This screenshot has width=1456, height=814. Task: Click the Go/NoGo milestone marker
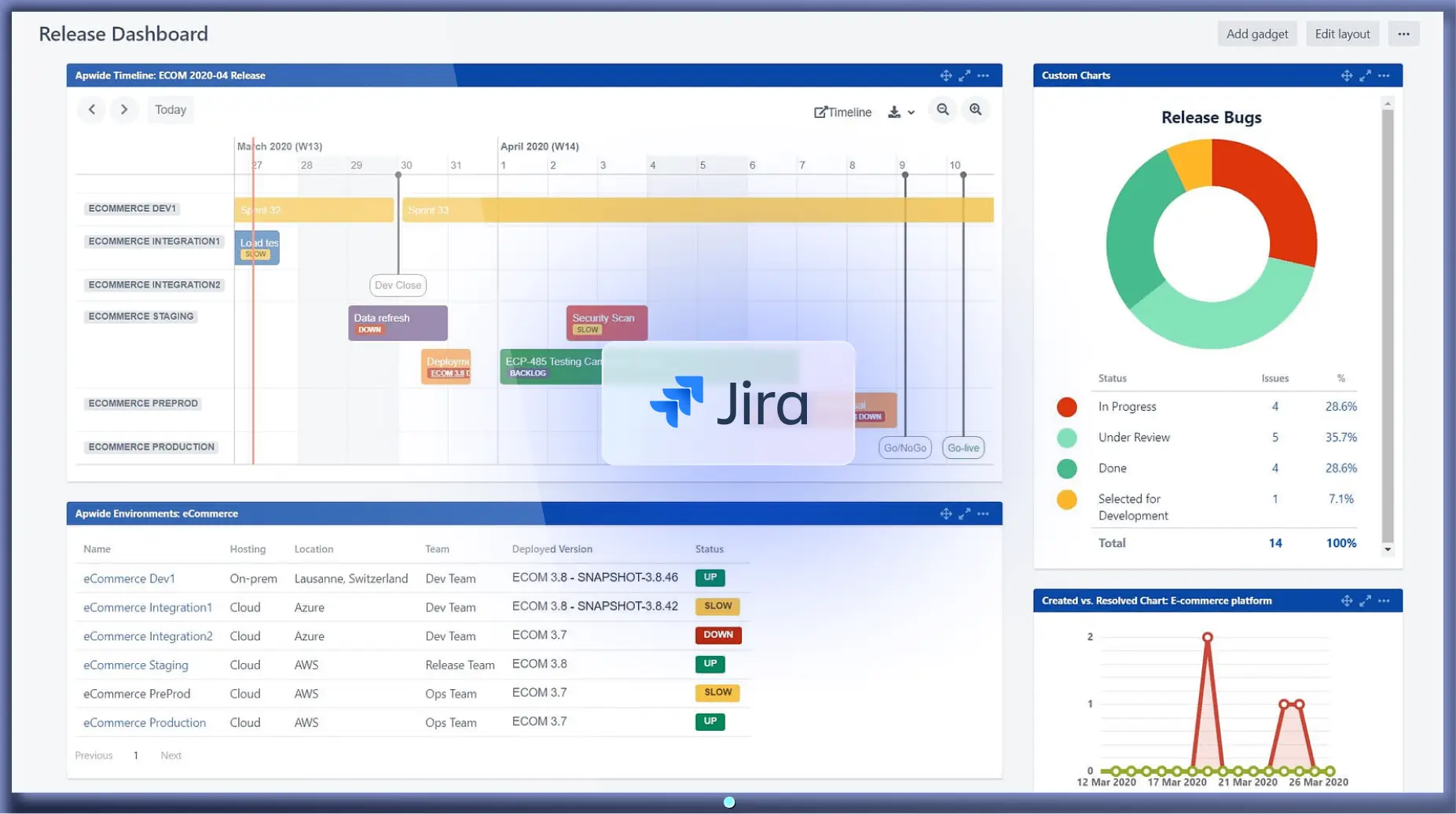pyautogui.click(x=904, y=448)
